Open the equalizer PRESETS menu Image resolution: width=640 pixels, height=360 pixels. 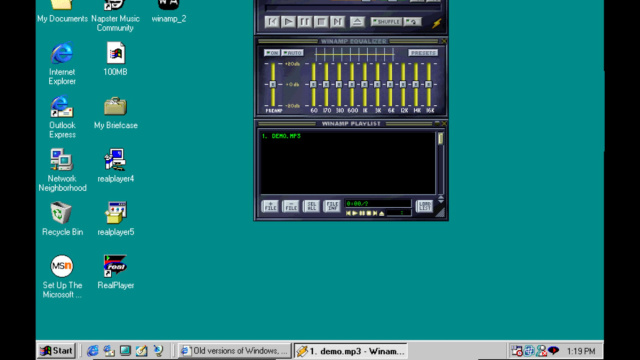coord(423,53)
